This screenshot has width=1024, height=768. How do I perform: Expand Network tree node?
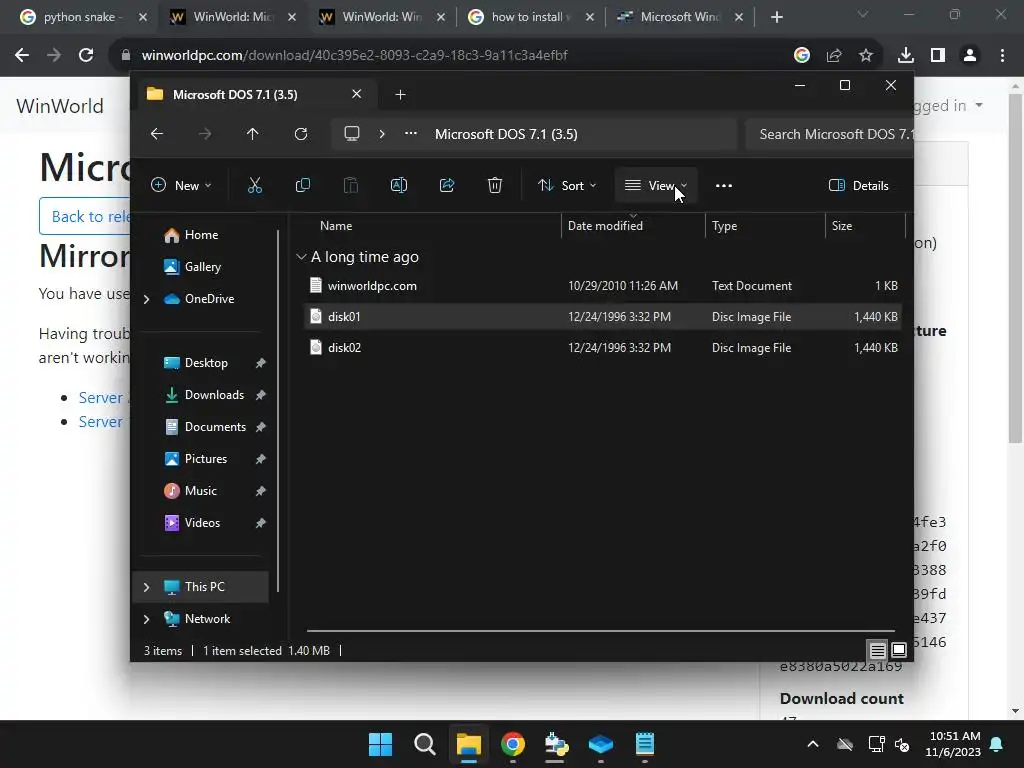(x=146, y=619)
